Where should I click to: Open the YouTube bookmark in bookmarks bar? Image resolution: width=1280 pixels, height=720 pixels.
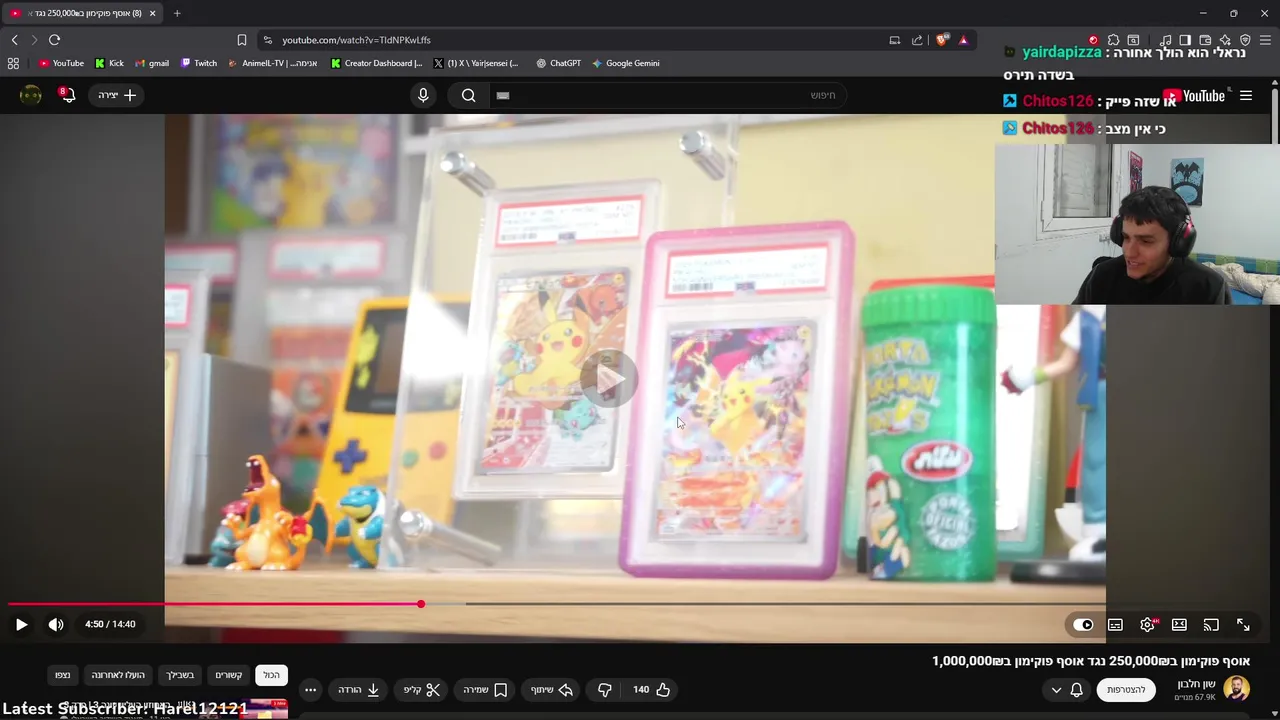[61, 63]
